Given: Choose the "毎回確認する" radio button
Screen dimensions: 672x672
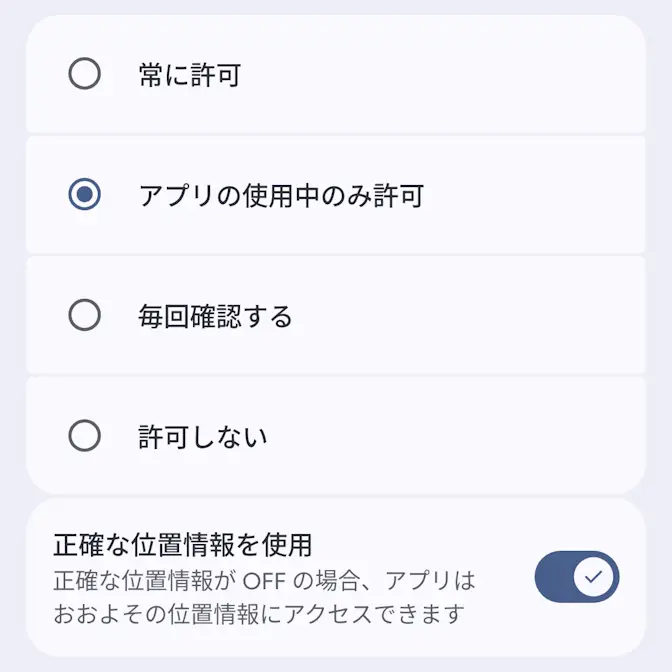Looking at the screenshot, I should [84, 316].
